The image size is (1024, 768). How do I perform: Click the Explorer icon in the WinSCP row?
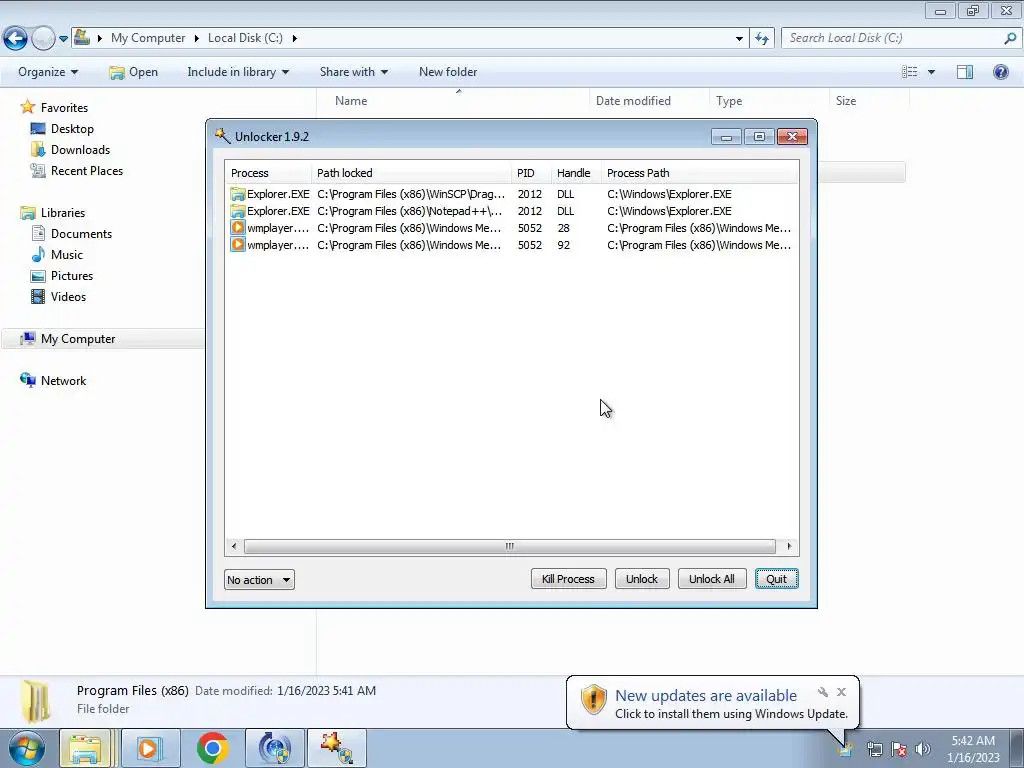(238, 194)
